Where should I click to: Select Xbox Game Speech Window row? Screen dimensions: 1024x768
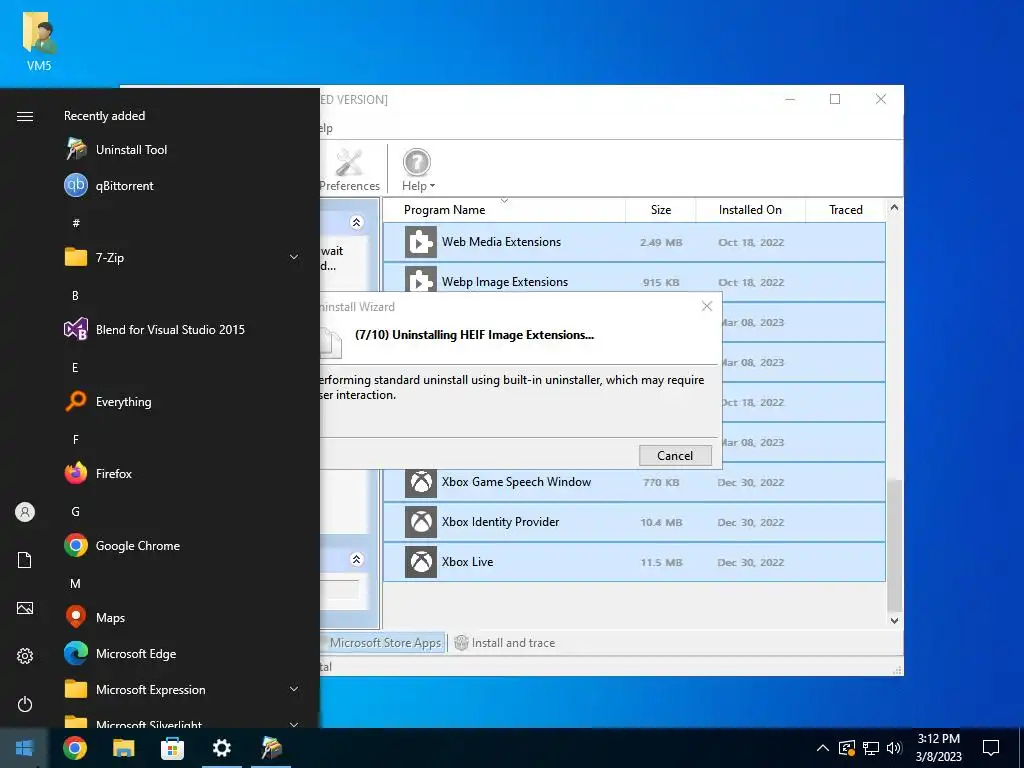click(x=634, y=482)
